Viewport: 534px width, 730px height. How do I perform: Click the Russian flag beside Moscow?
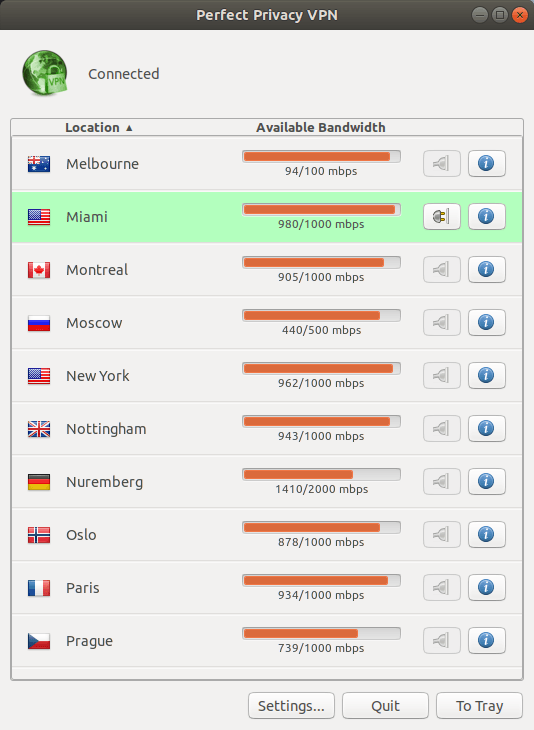click(39, 324)
